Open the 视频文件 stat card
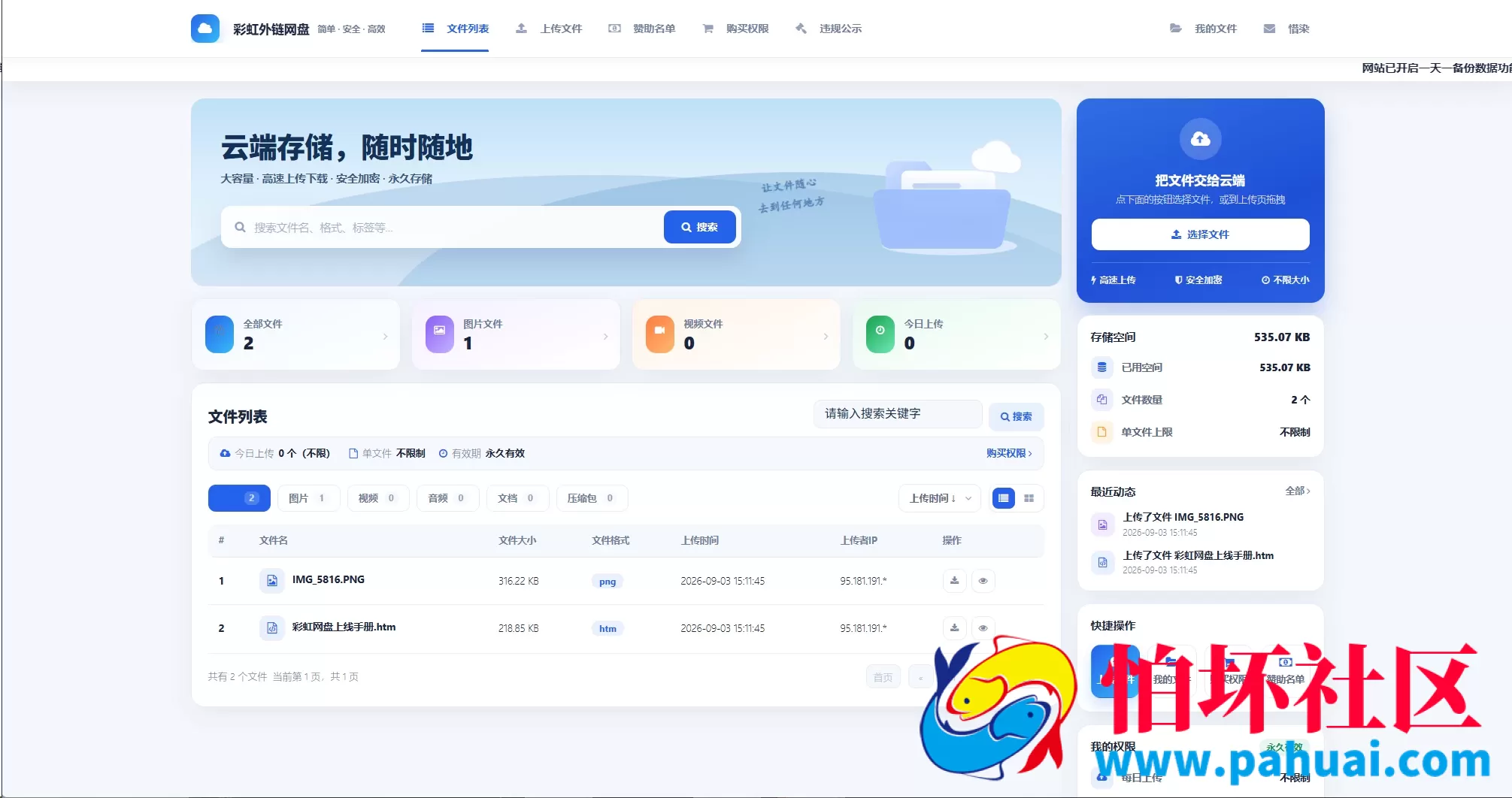This screenshot has width=1512, height=798. (736, 334)
